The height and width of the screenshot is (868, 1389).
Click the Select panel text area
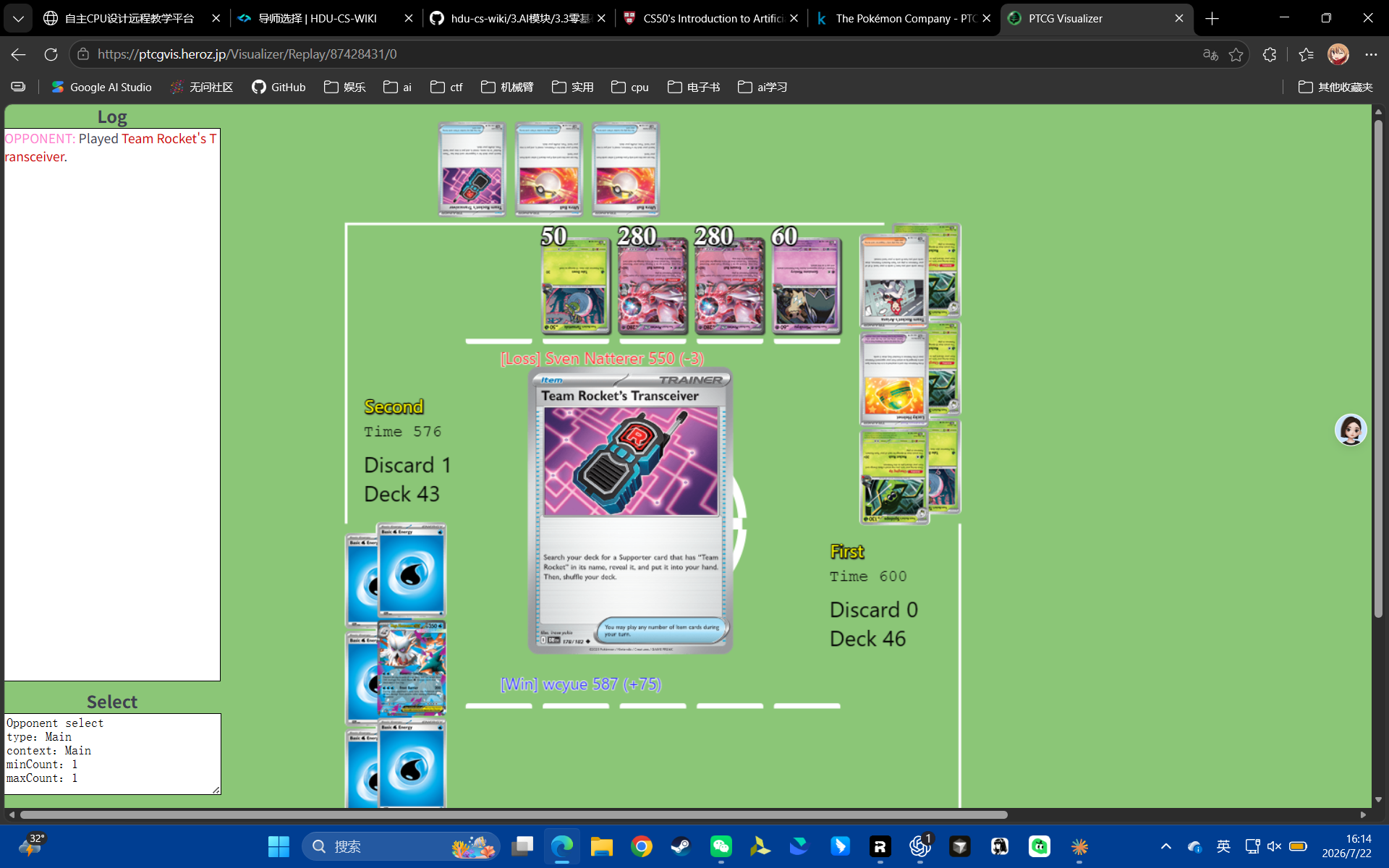click(112, 754)
